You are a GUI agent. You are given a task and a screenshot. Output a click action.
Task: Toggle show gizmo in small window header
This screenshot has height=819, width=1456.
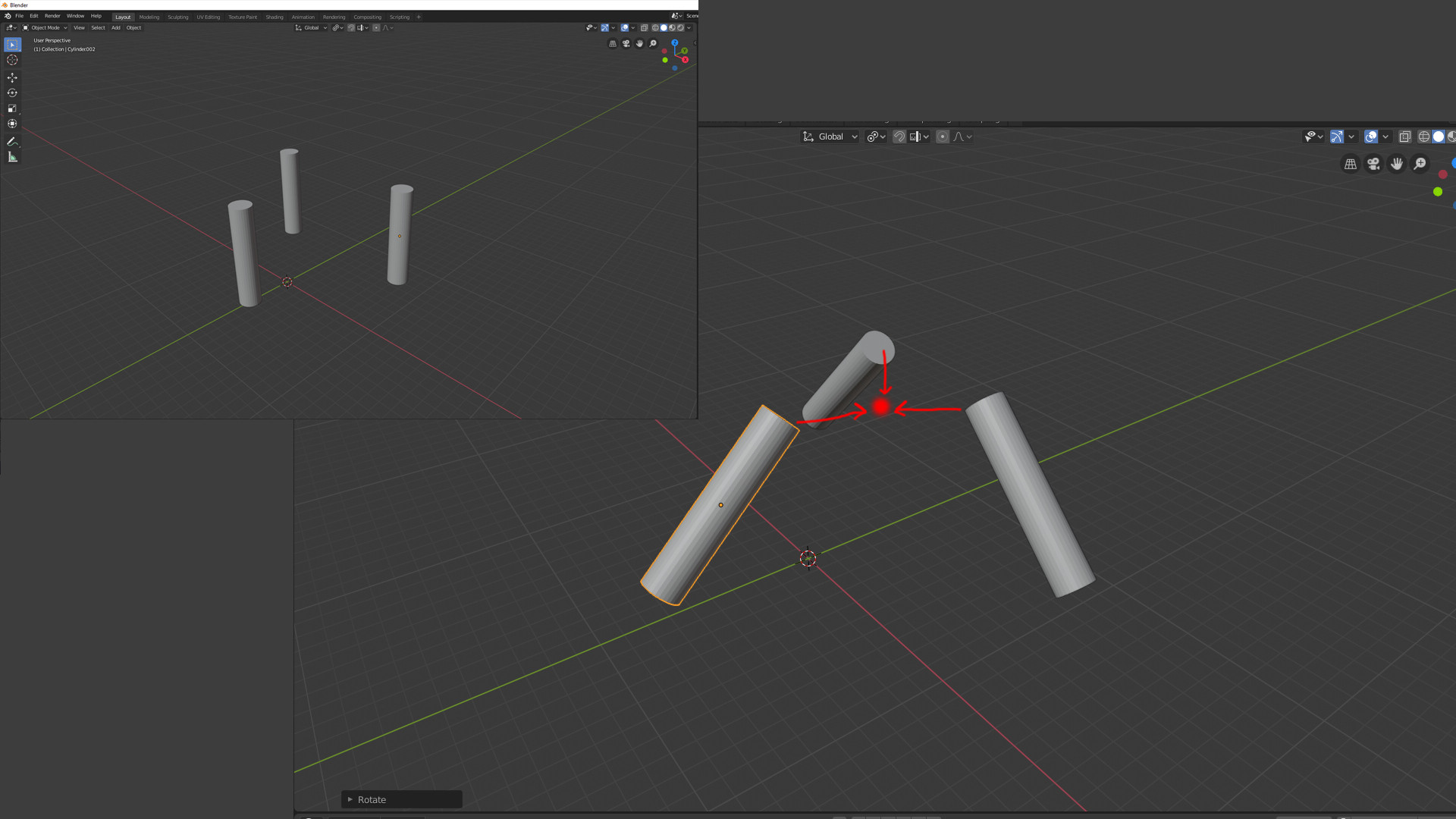604,27
